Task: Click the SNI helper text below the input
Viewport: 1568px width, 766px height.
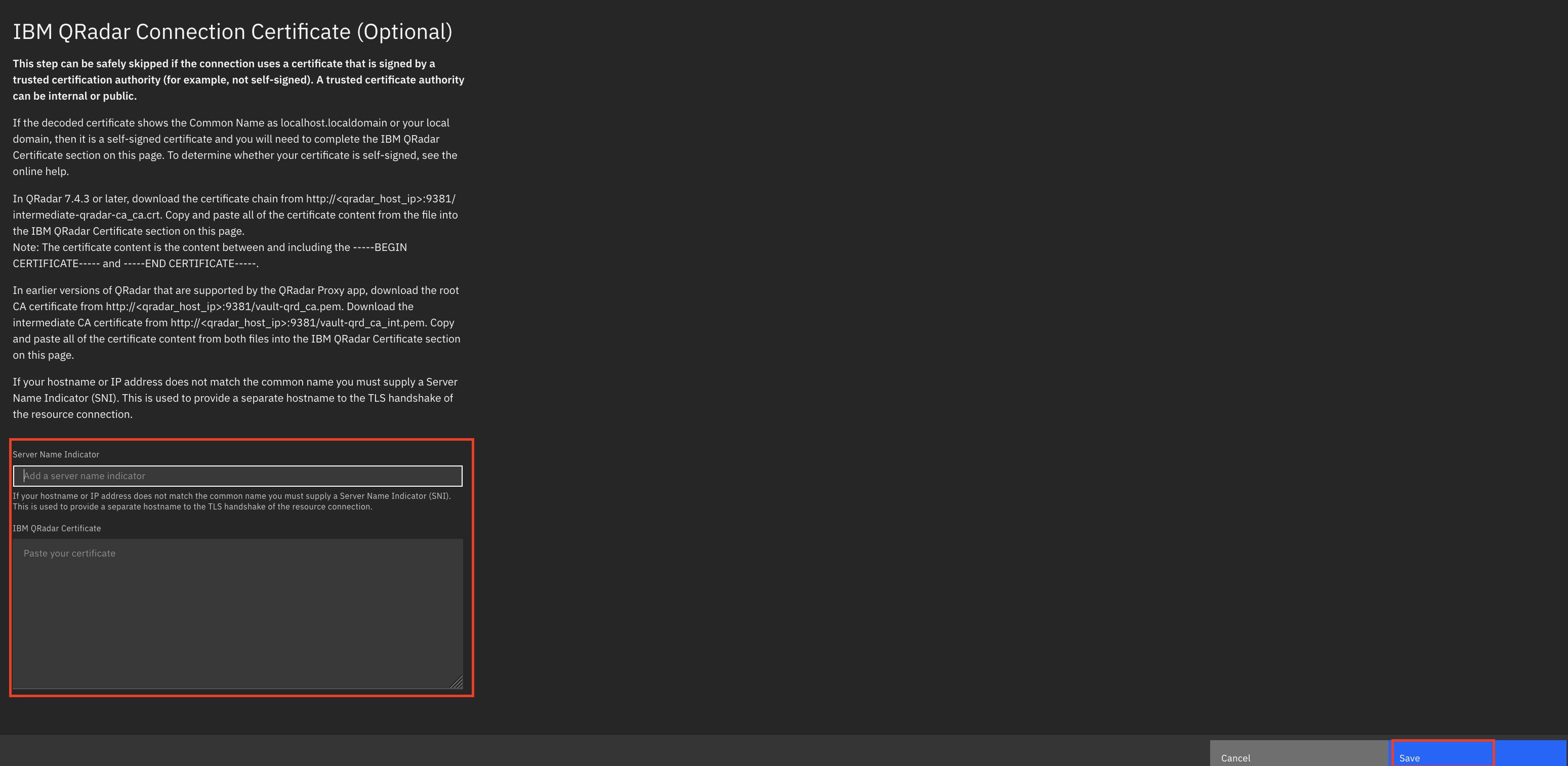Action: pyautogui.click(x=232, y=501)
